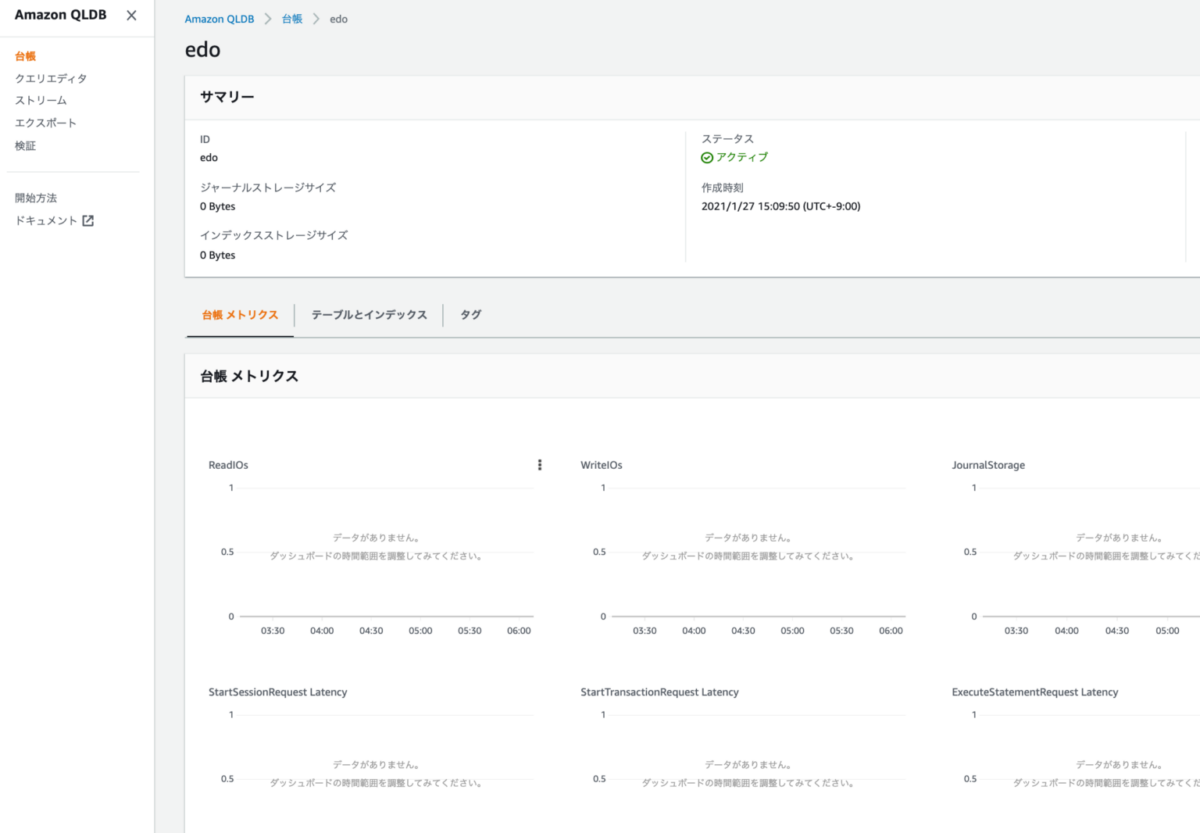This screenshot has width=1200, height=833.
Task: Switch to the タグ tab
Action: tap(470, 315)
